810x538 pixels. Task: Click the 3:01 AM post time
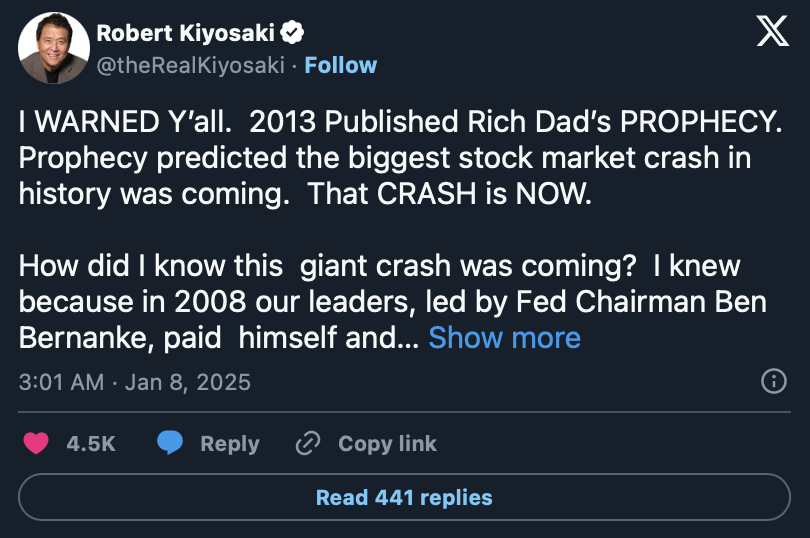point(61,382)
